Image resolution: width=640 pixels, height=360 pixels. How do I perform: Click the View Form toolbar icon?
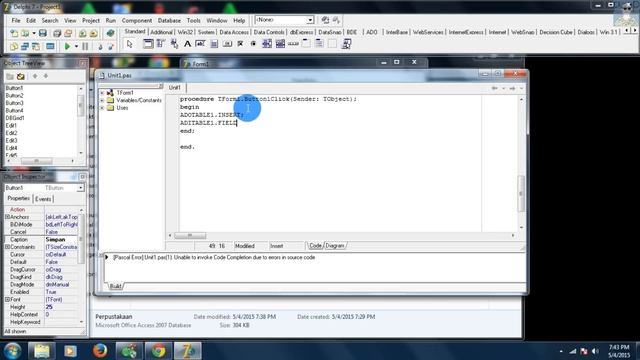25,47
